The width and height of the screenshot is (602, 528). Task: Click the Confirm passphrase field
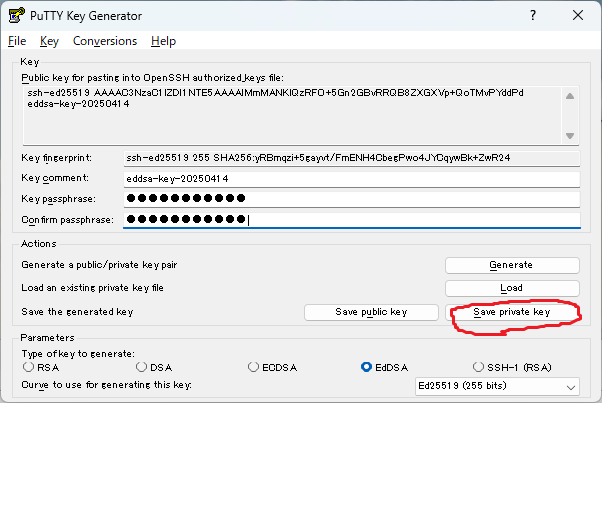(351, 220)
